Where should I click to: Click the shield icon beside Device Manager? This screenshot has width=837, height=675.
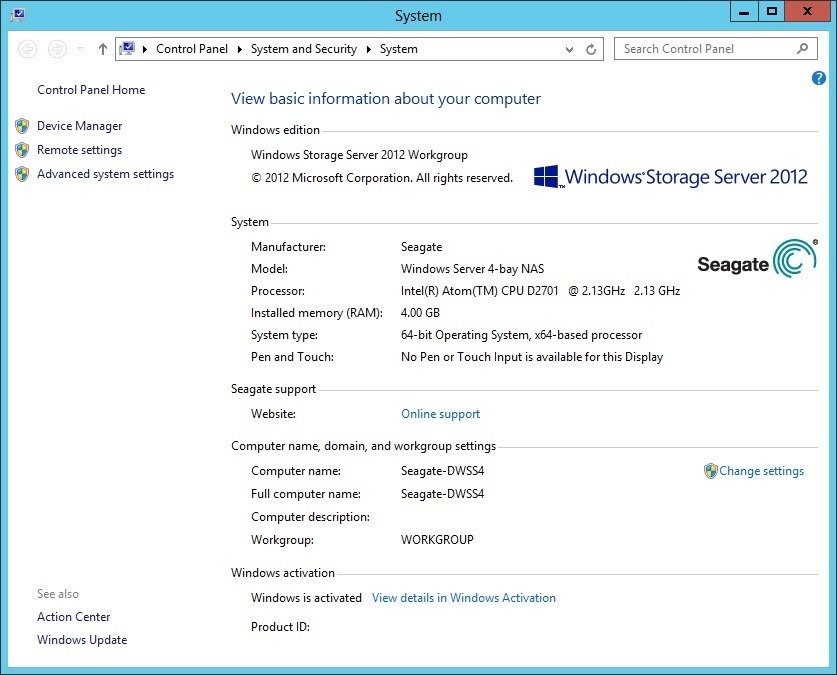[x=22, y=126]
